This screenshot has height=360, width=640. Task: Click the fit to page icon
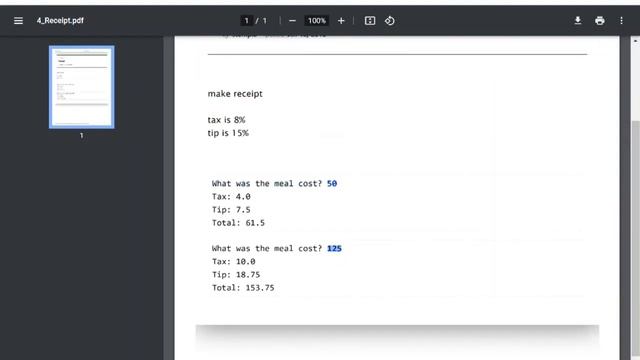(370, 20)
